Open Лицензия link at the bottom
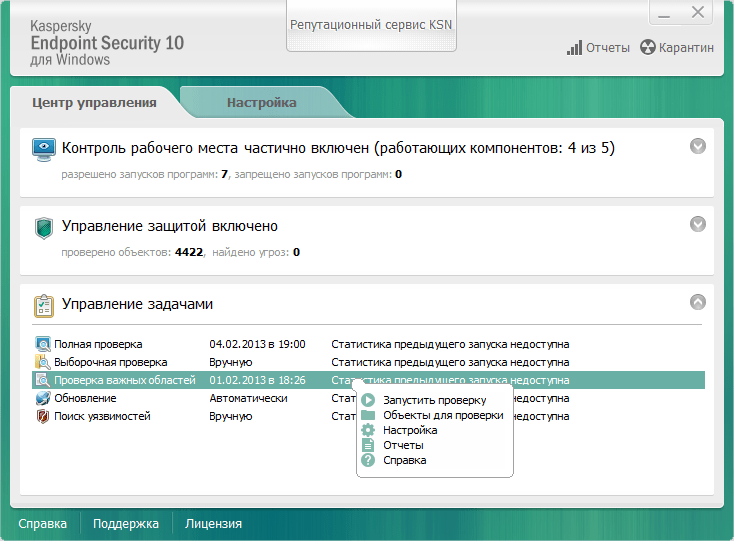This screenshot has height=541, width=734. pos(213,524)
